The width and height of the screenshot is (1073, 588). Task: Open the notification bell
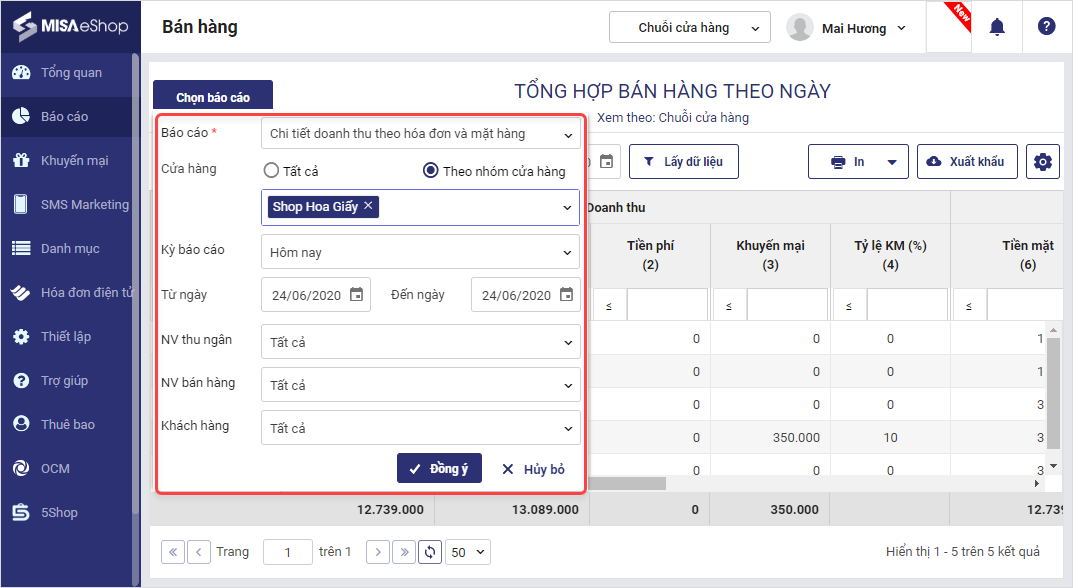tap(997, 27)
